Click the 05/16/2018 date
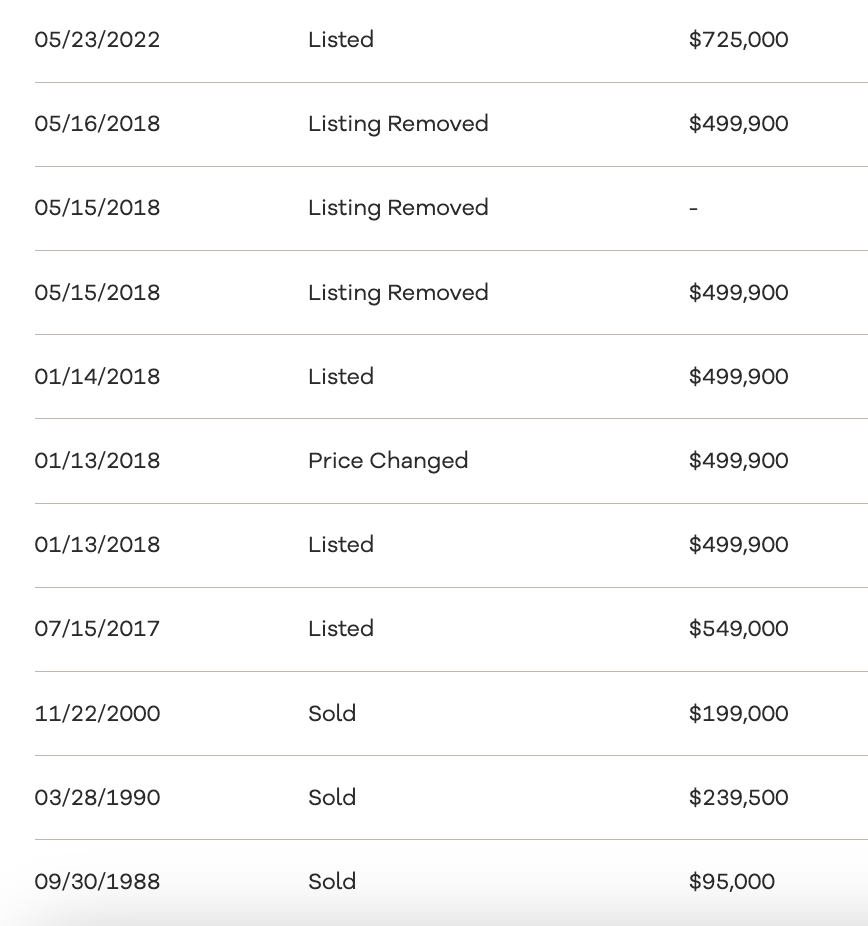This screenshot has height=926, width=868. pyautogui.click(x=97, y=124)
